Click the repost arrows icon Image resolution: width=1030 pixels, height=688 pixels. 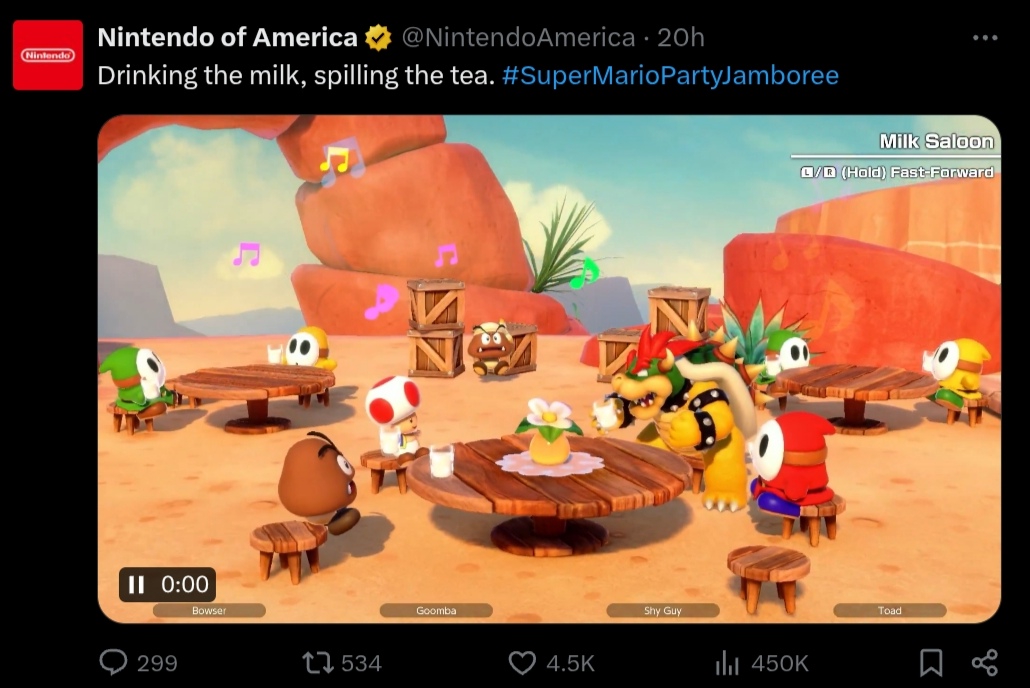click(x=318, y=662)
